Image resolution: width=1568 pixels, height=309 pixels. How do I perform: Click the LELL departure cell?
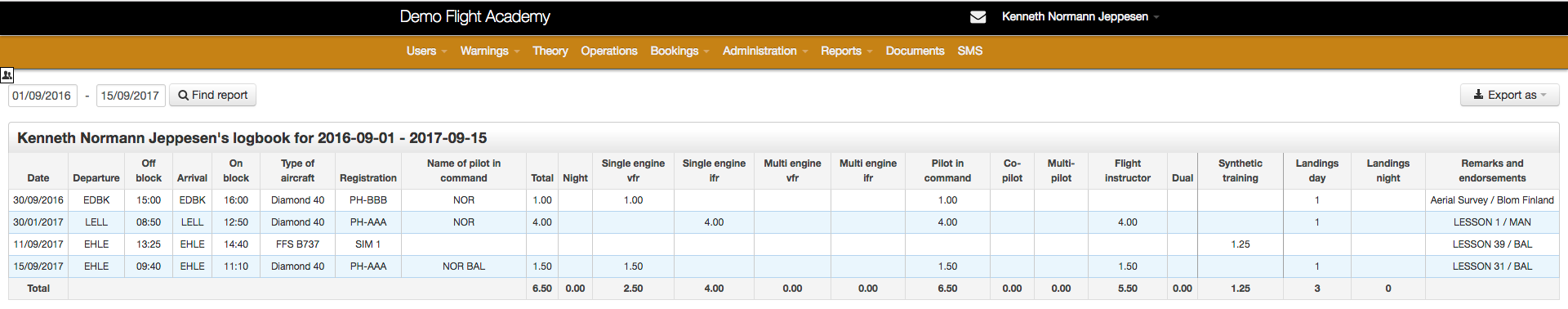click(x=96, y=222)
